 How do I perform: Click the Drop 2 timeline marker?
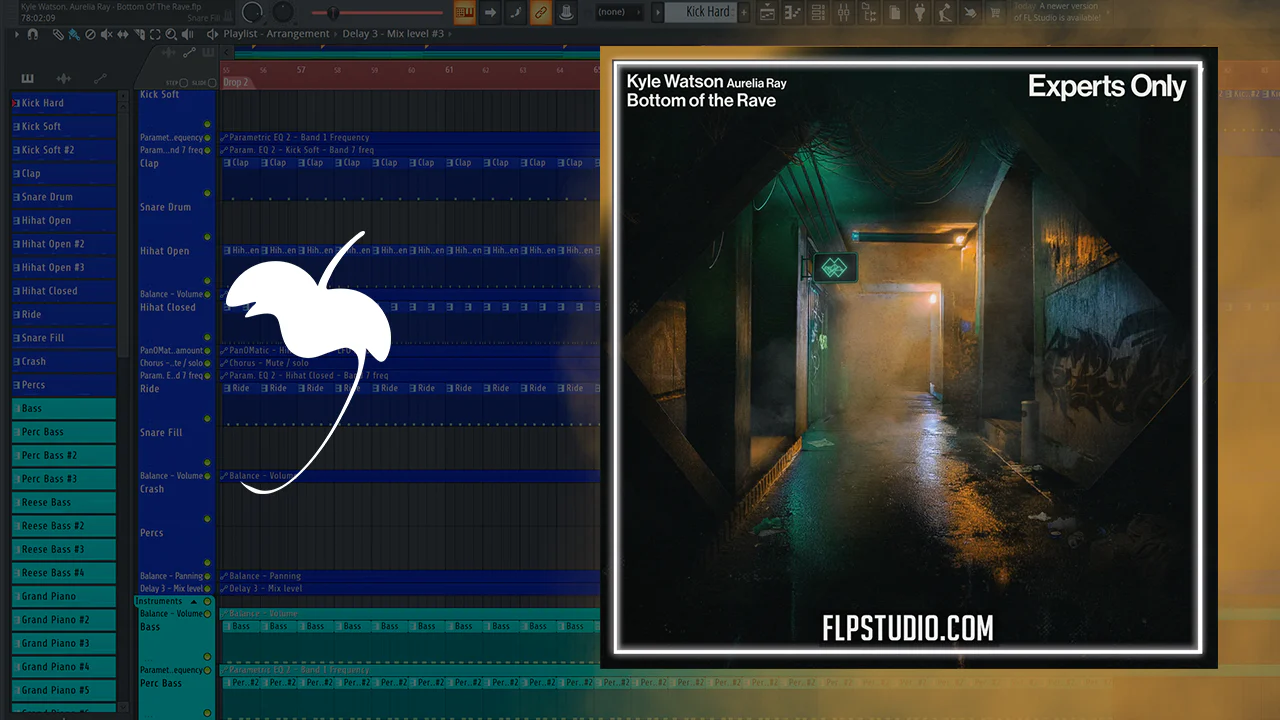(x=235, y=82)
